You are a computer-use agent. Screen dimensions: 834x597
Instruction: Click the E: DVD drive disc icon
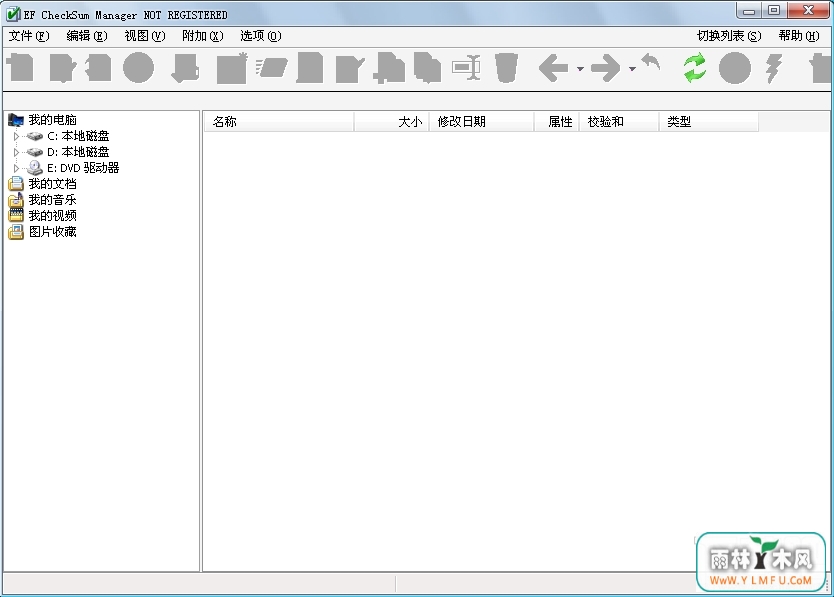[35, 168]
